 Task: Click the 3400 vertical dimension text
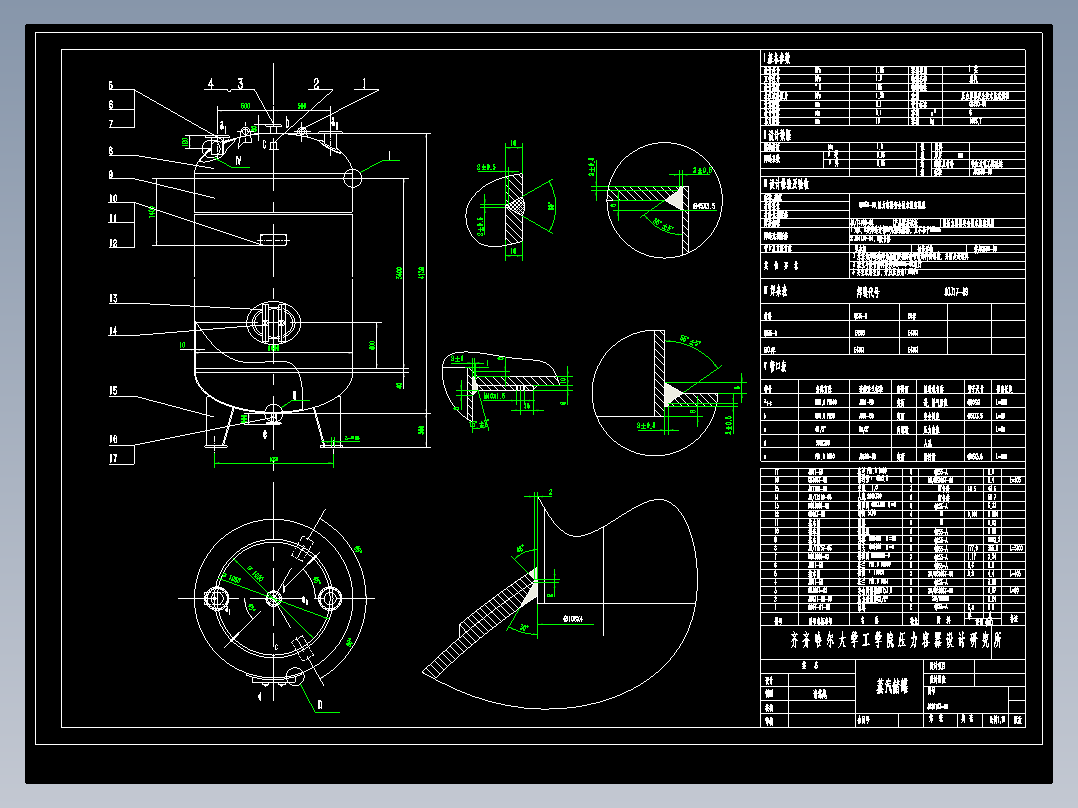(x=399, y=272)
